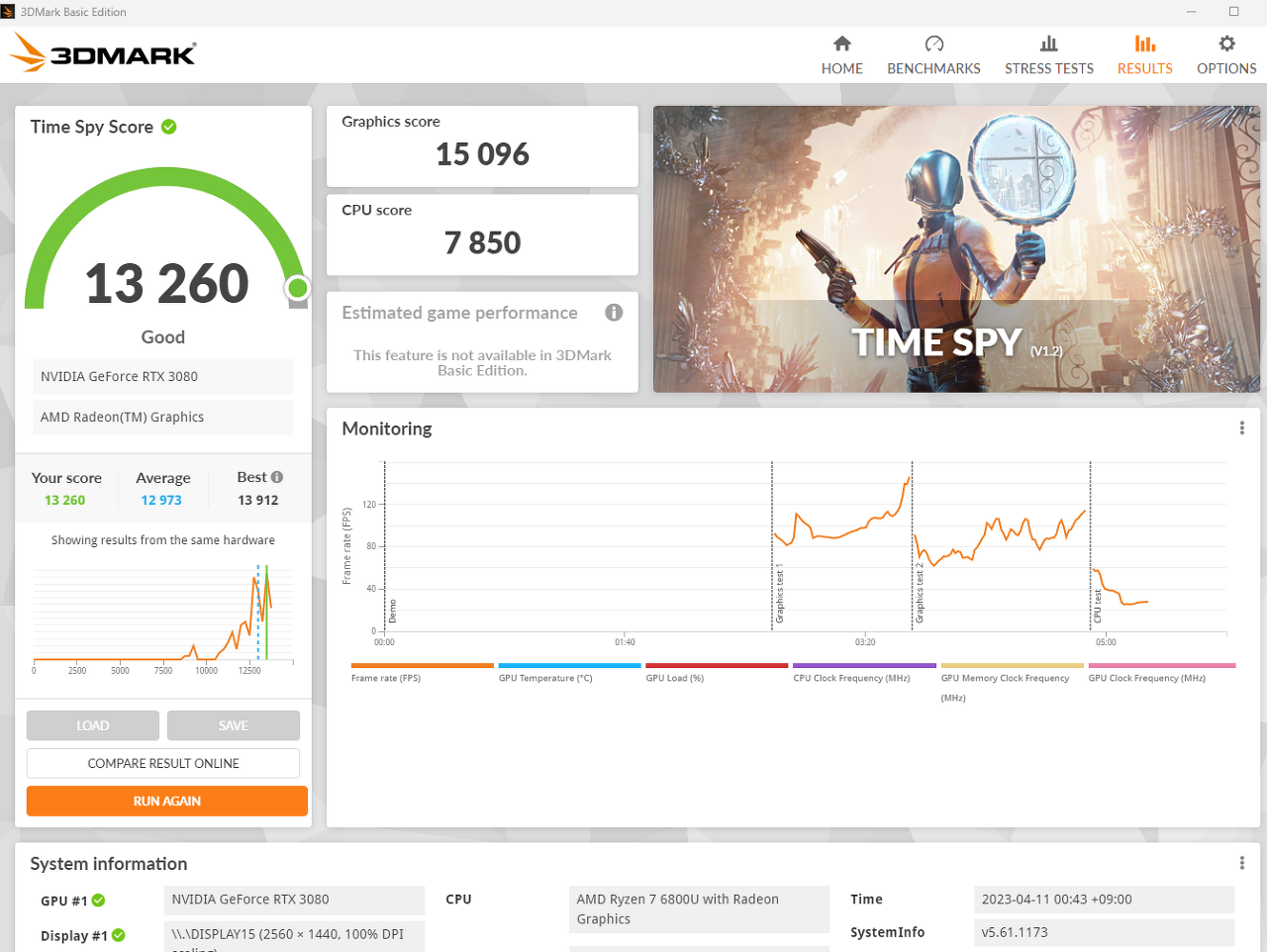The width and height of the screenshot is (1267, 952).
Task: Click the app icon in the title bar
Action: point(8,12)
